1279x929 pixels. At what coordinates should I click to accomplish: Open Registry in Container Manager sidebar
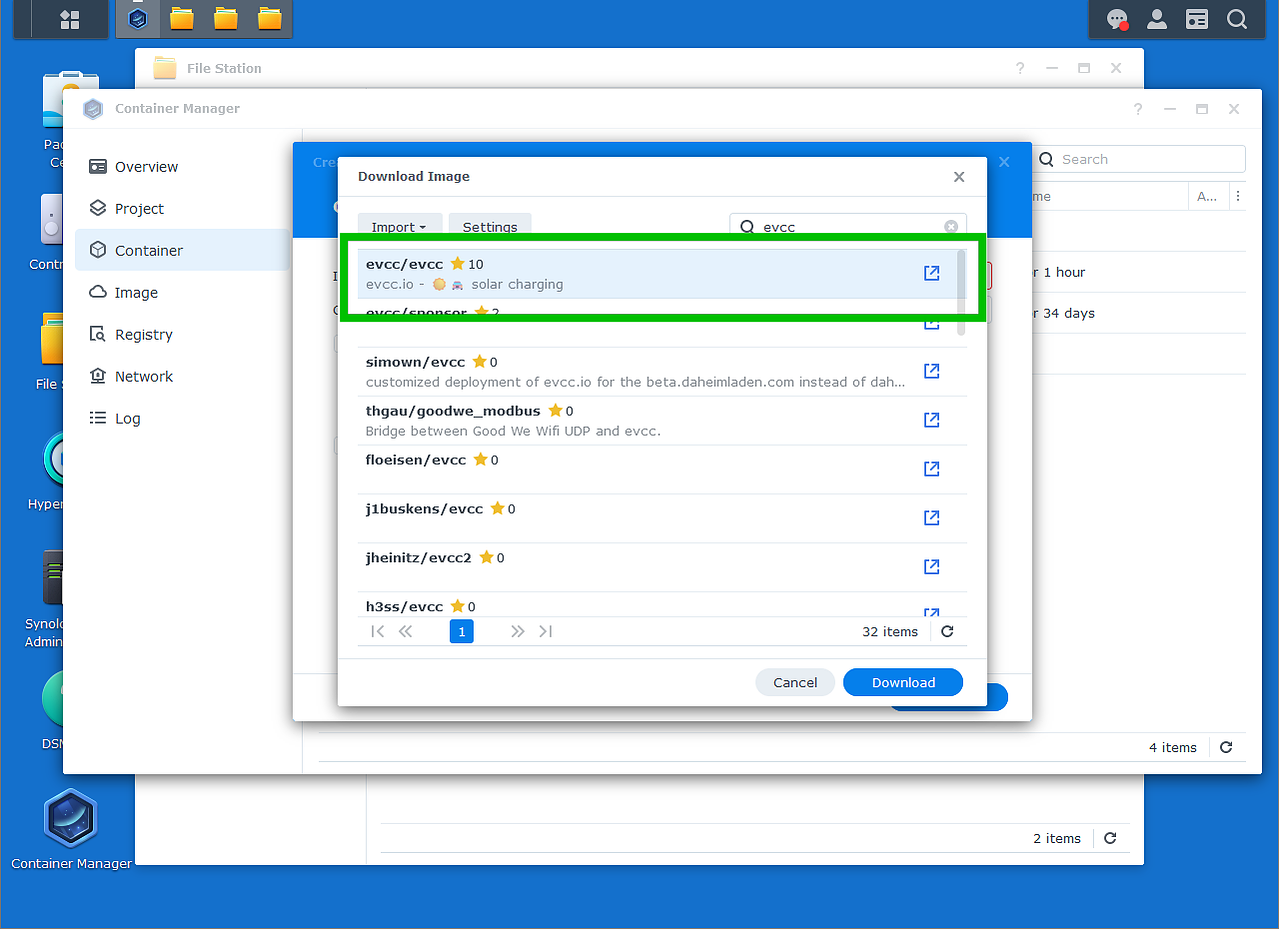183,335
